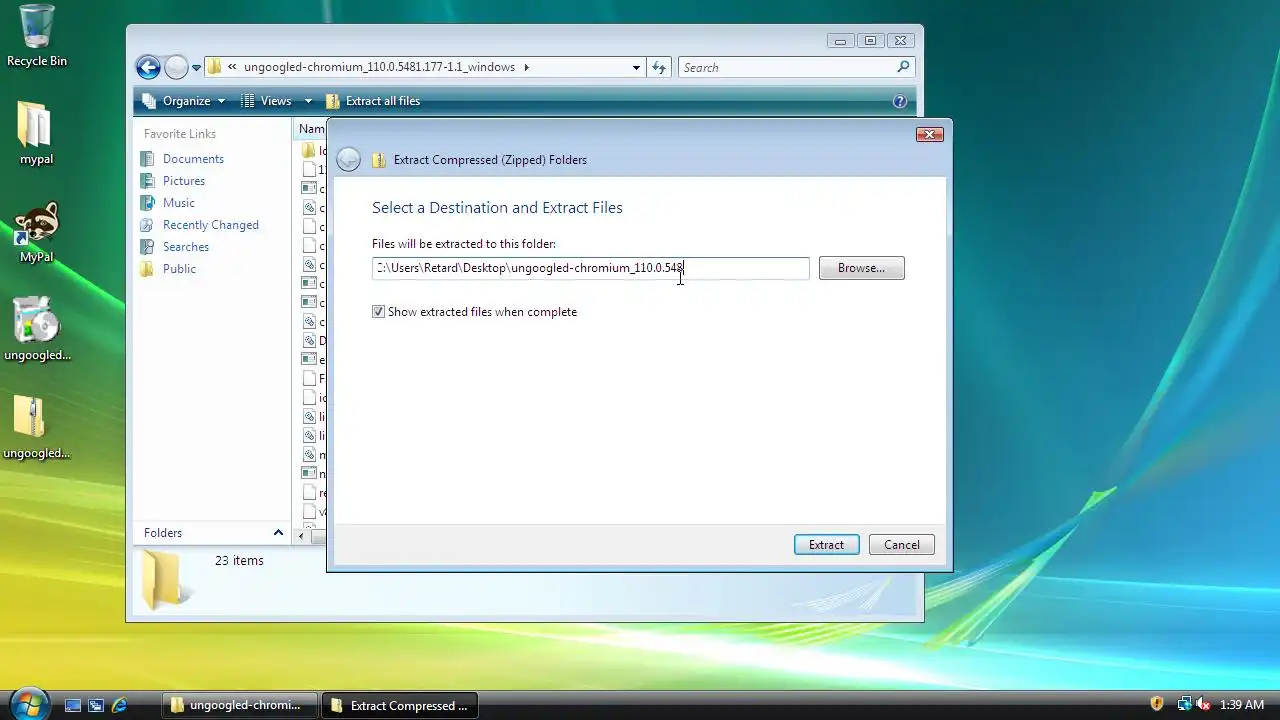Open Explorer Help question mark
This screenshot has width=1280, height=720.
[x=899, y=101]
